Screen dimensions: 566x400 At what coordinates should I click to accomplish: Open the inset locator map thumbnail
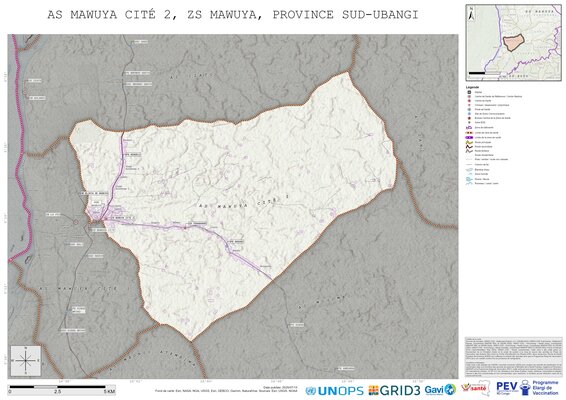click(513, 43)
